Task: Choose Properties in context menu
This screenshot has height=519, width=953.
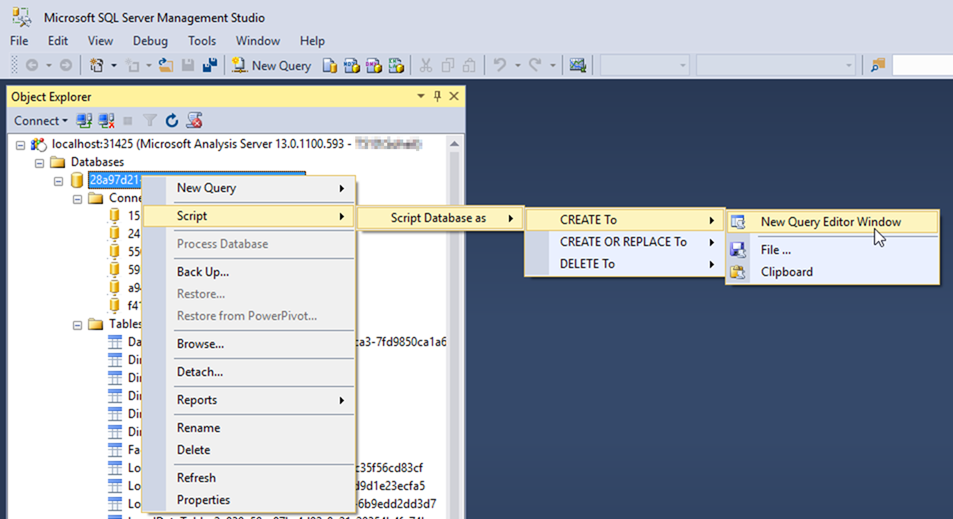Action: 249,500
